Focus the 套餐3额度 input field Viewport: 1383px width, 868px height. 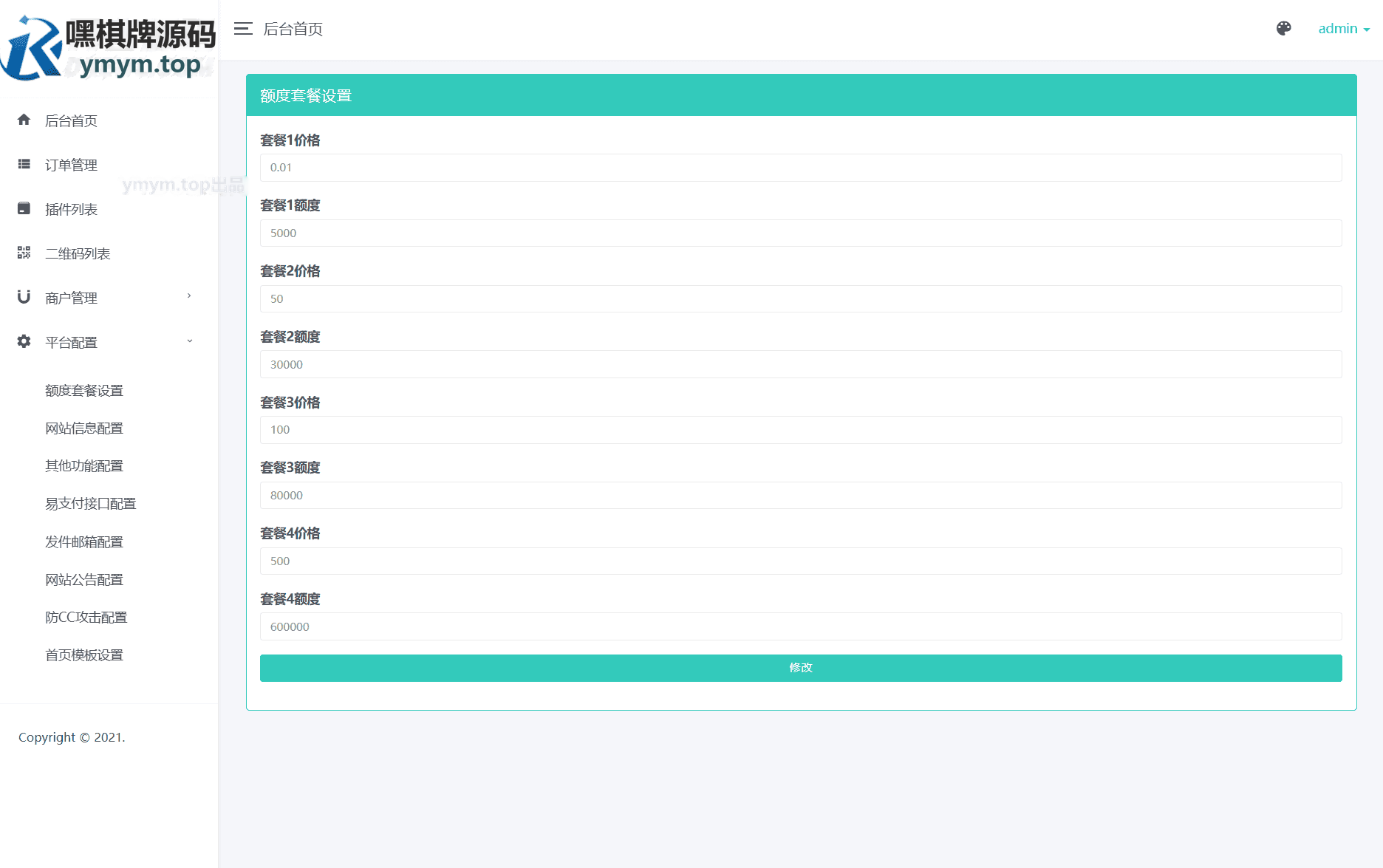point(801,496)
